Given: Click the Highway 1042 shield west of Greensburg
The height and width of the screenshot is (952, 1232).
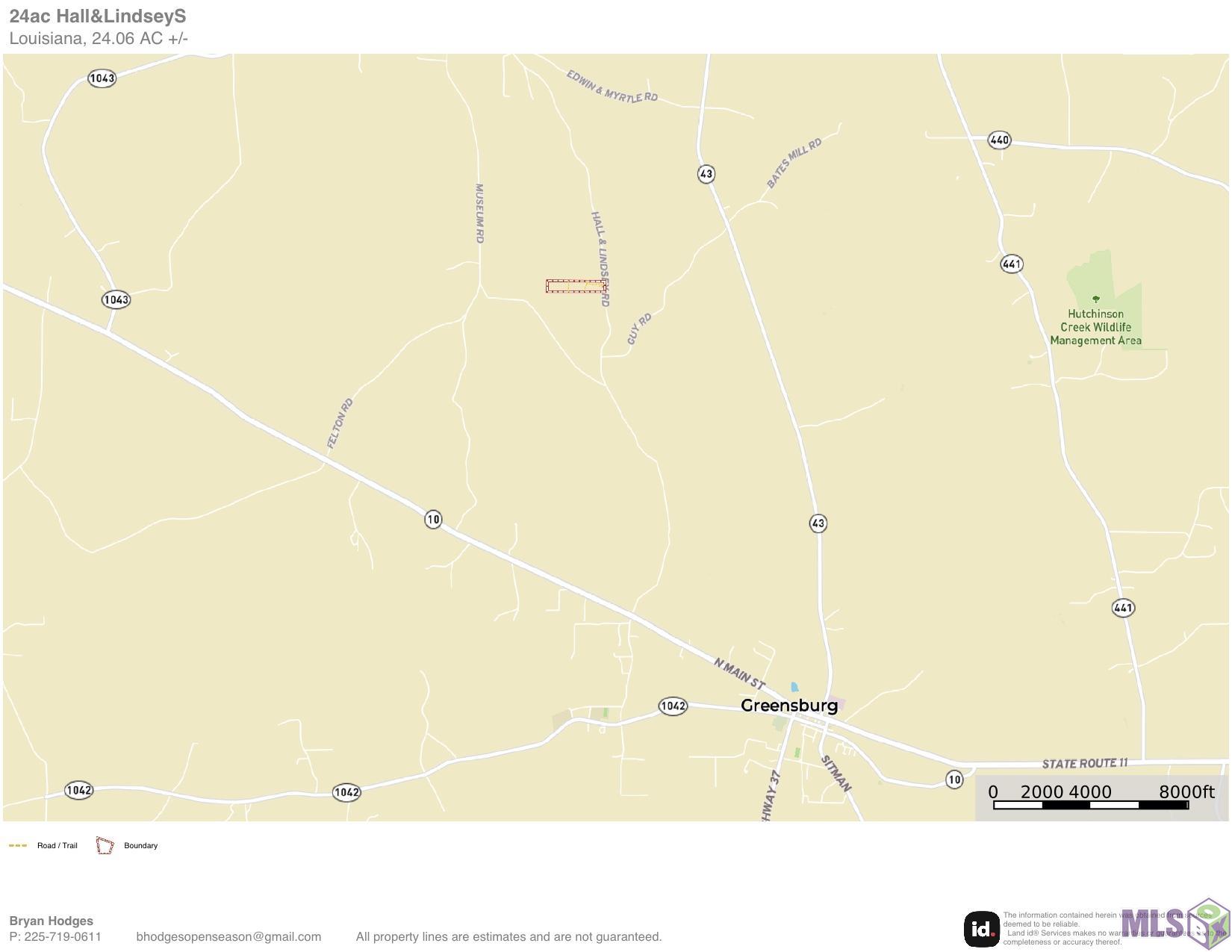Looking at the screenshot, I should 673,706.
